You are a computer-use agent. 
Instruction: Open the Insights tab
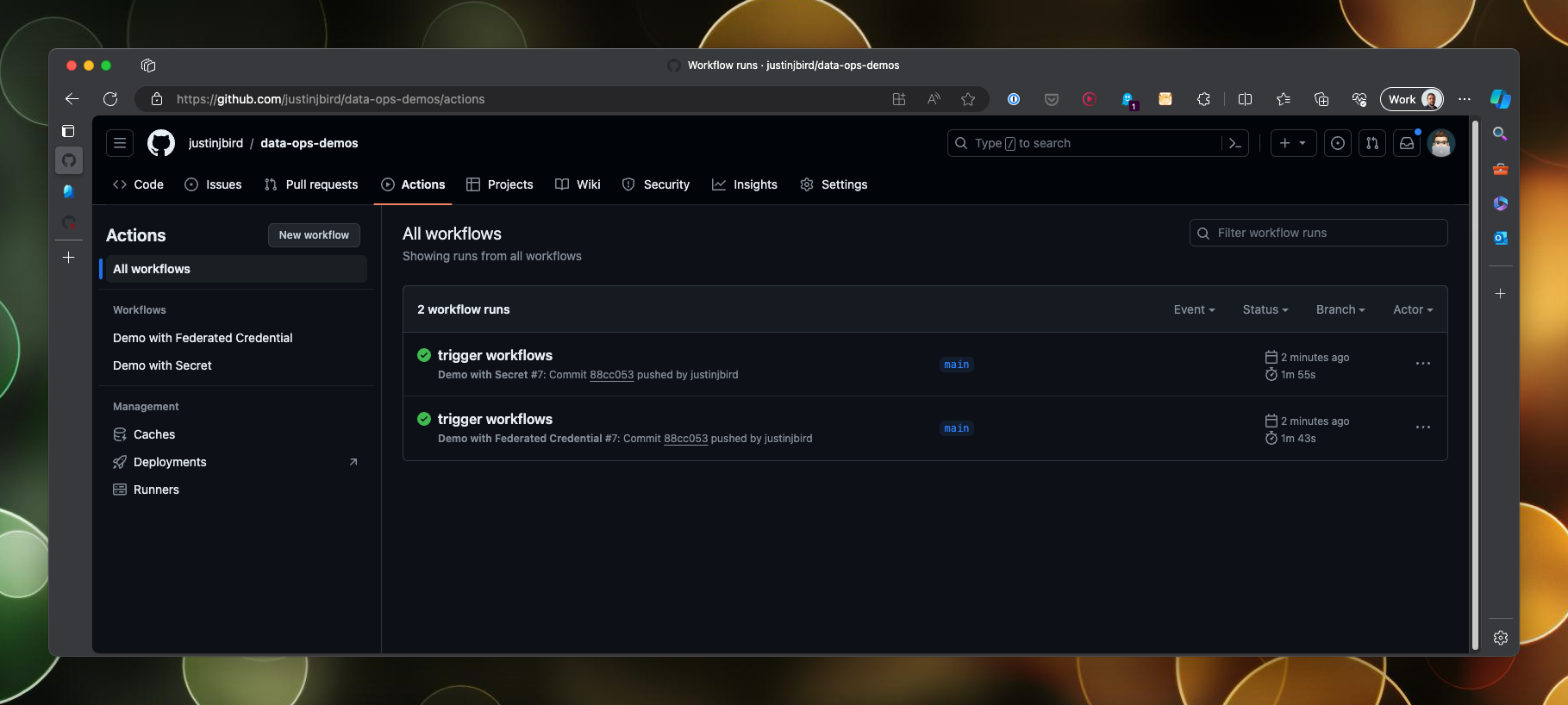[x=745, y=184]
